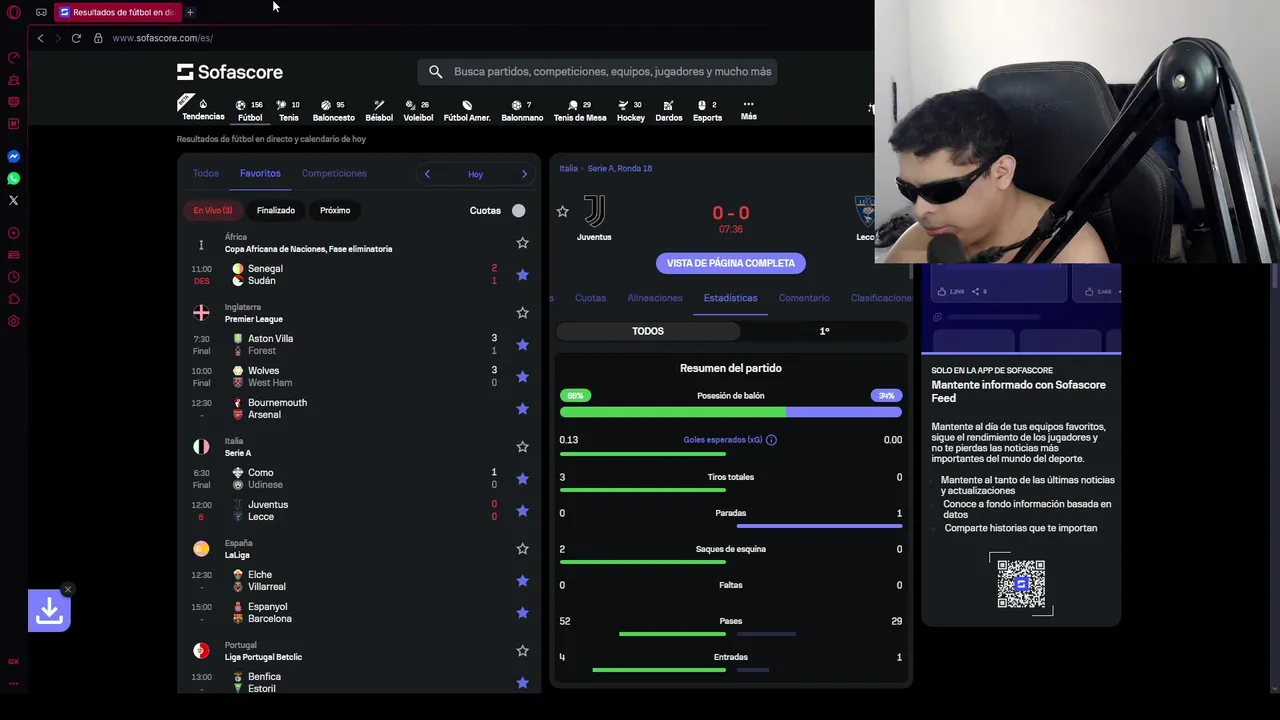Click the browser address bar URL

163,38
